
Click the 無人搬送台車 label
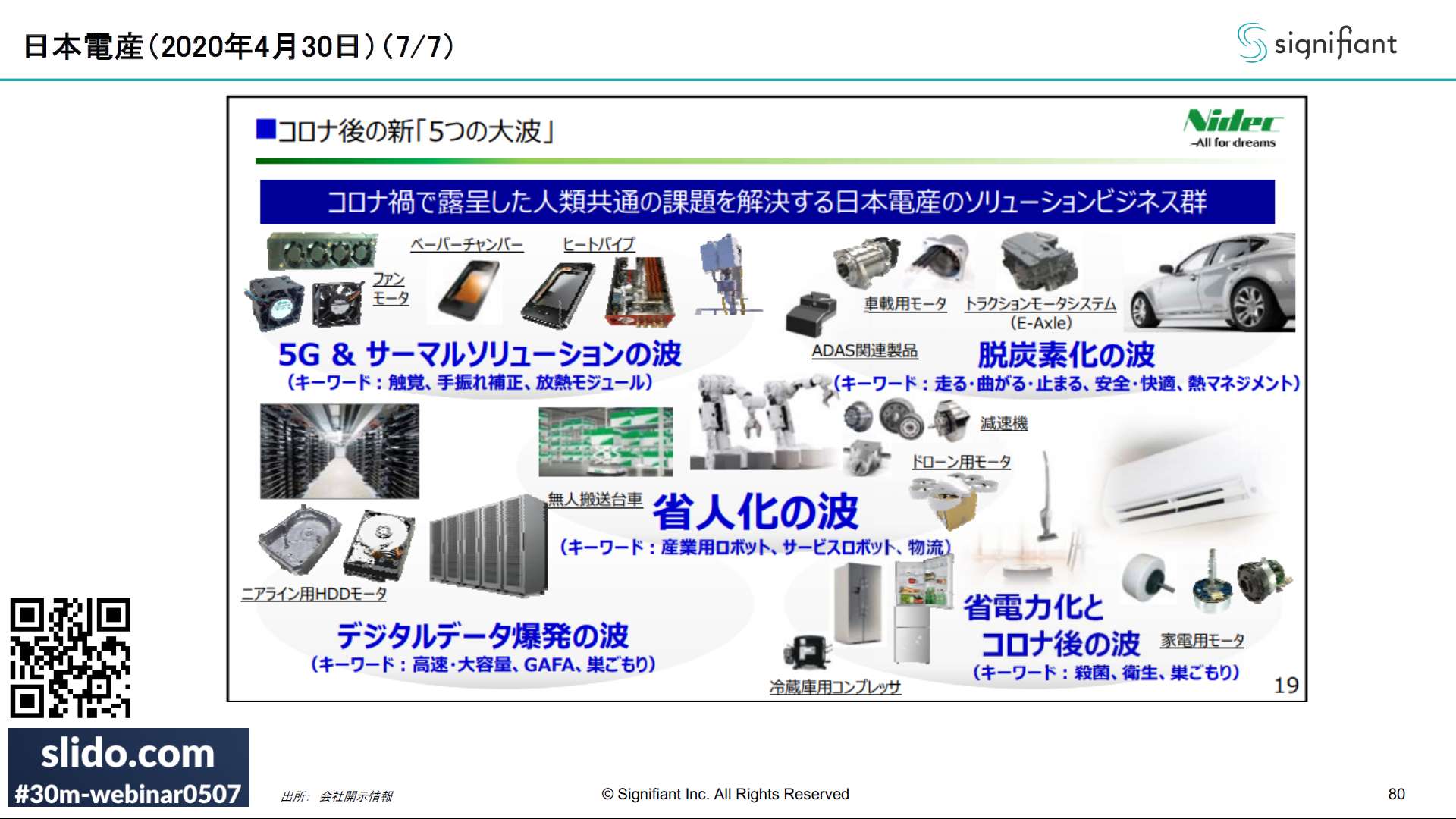595,499
